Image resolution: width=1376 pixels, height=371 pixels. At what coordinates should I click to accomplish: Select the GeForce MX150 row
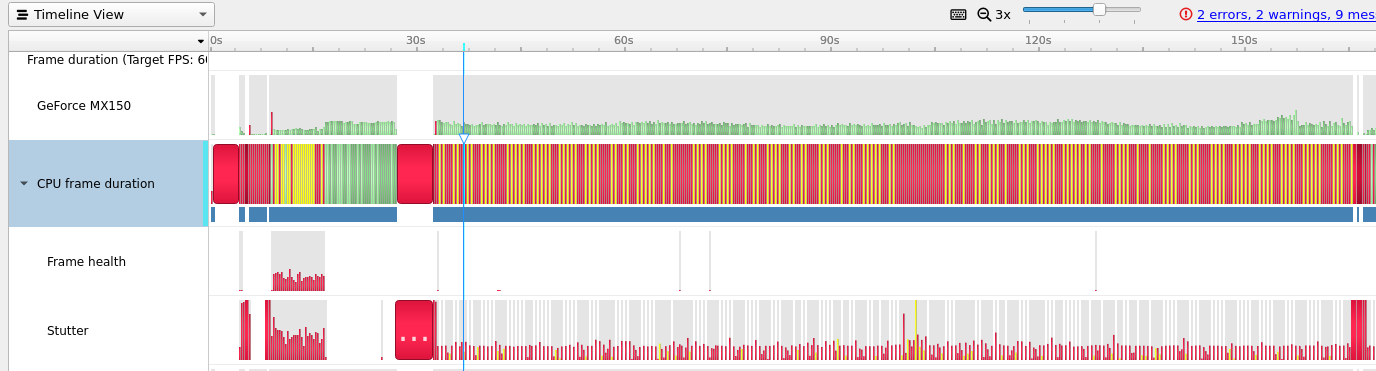[x=108, y=105]
